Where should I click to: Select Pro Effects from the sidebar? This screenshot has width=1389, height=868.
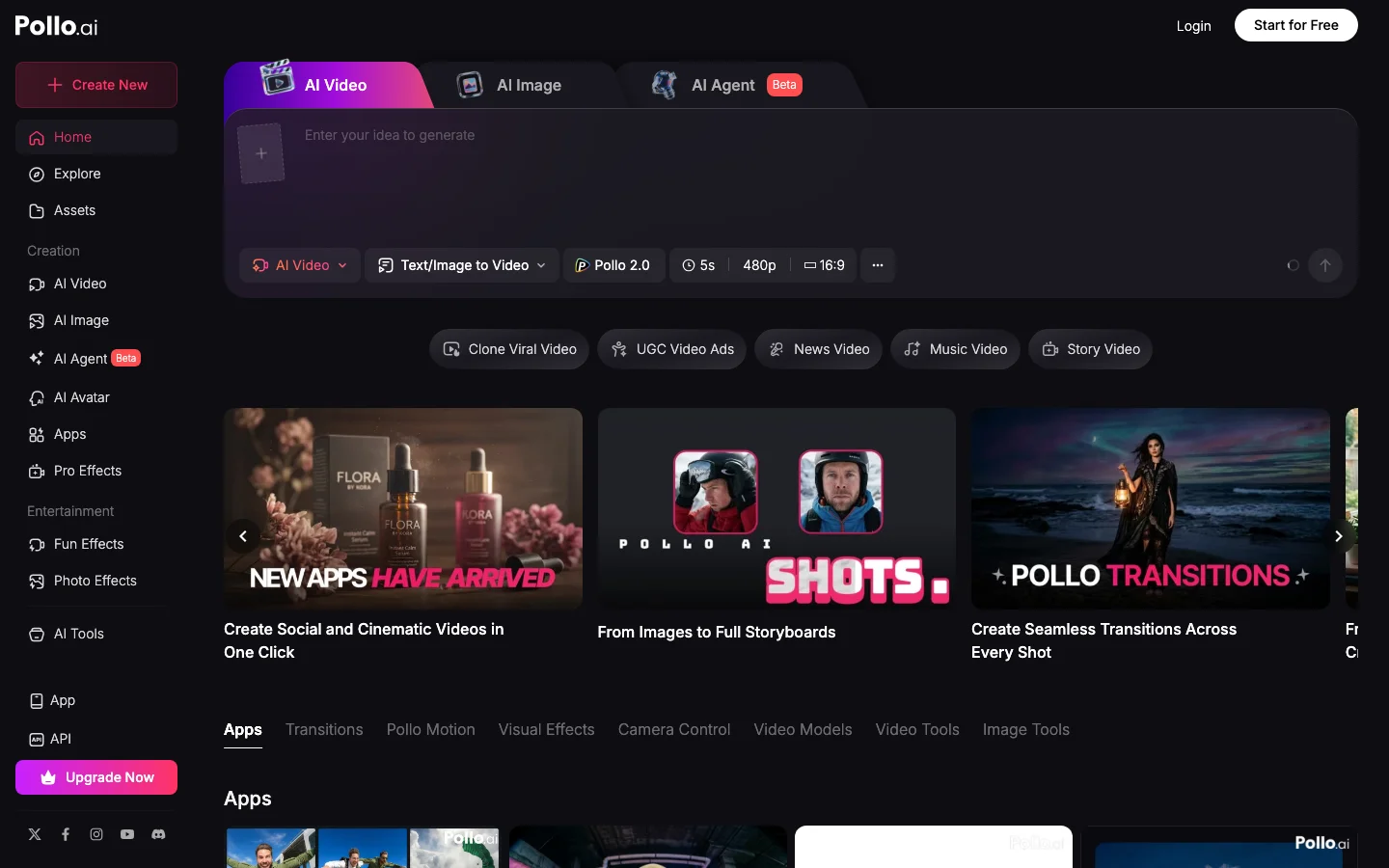click(87, 471)
